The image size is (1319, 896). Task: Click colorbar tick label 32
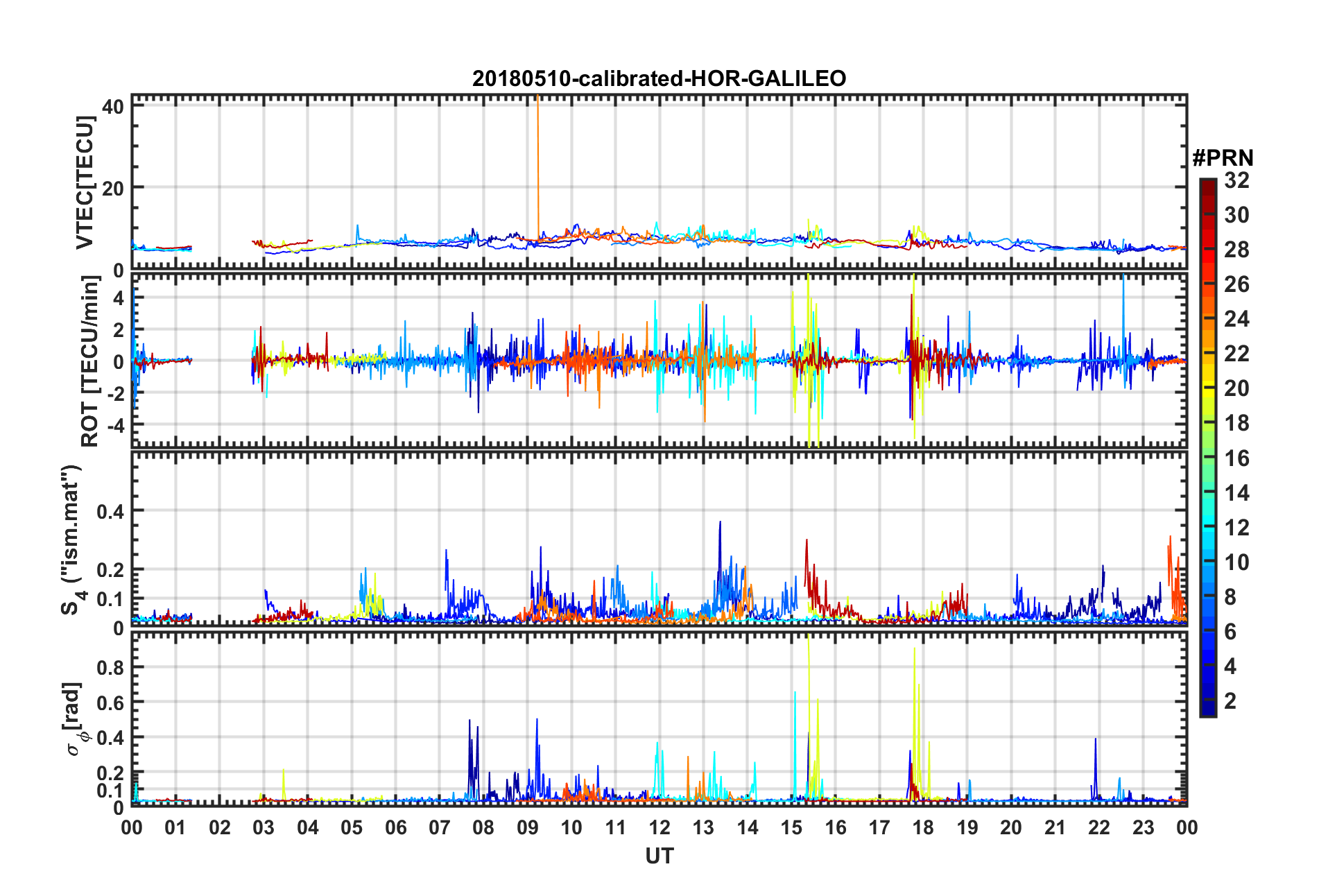1236,180
